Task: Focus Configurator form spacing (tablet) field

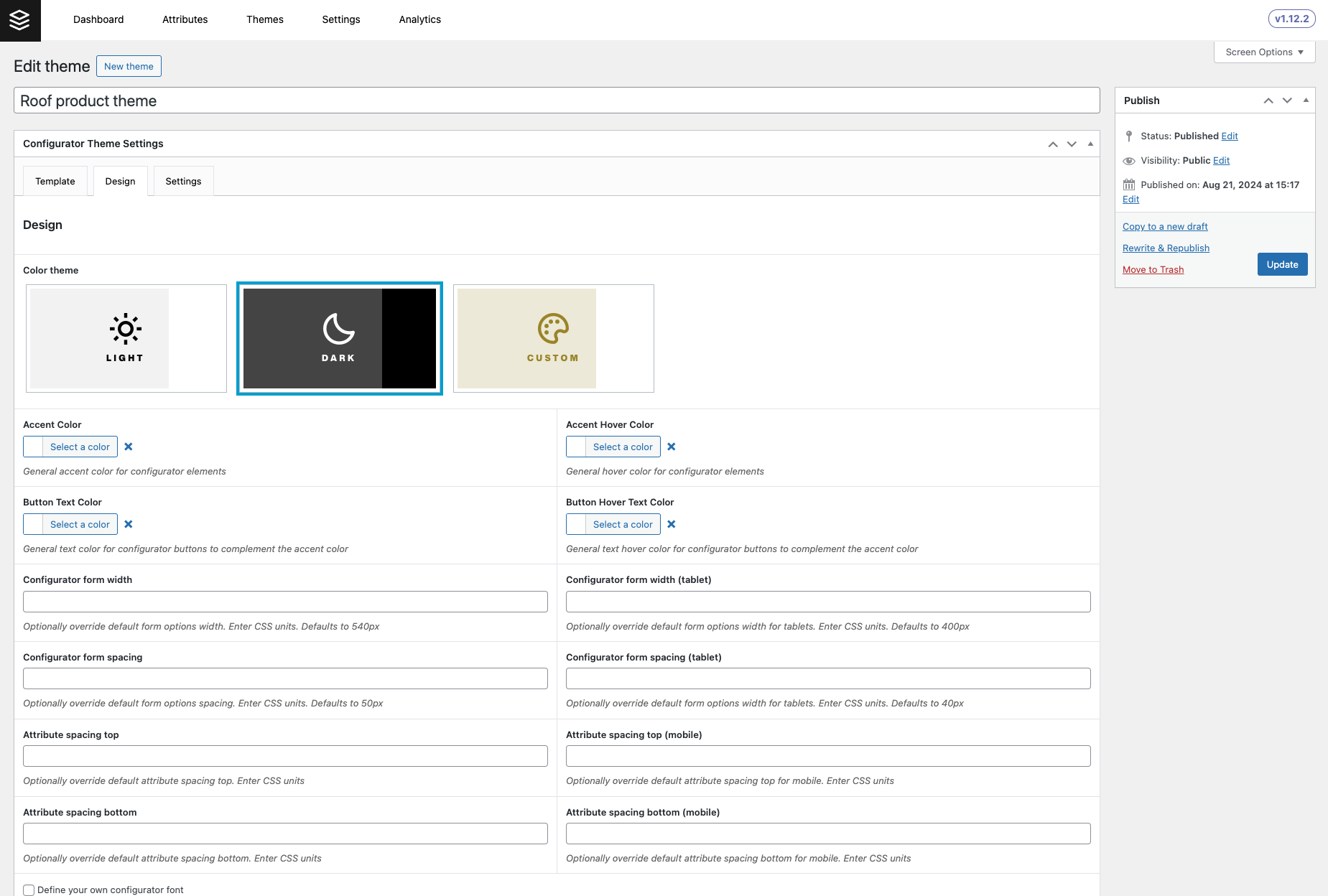Action: [x=828, y=678]
